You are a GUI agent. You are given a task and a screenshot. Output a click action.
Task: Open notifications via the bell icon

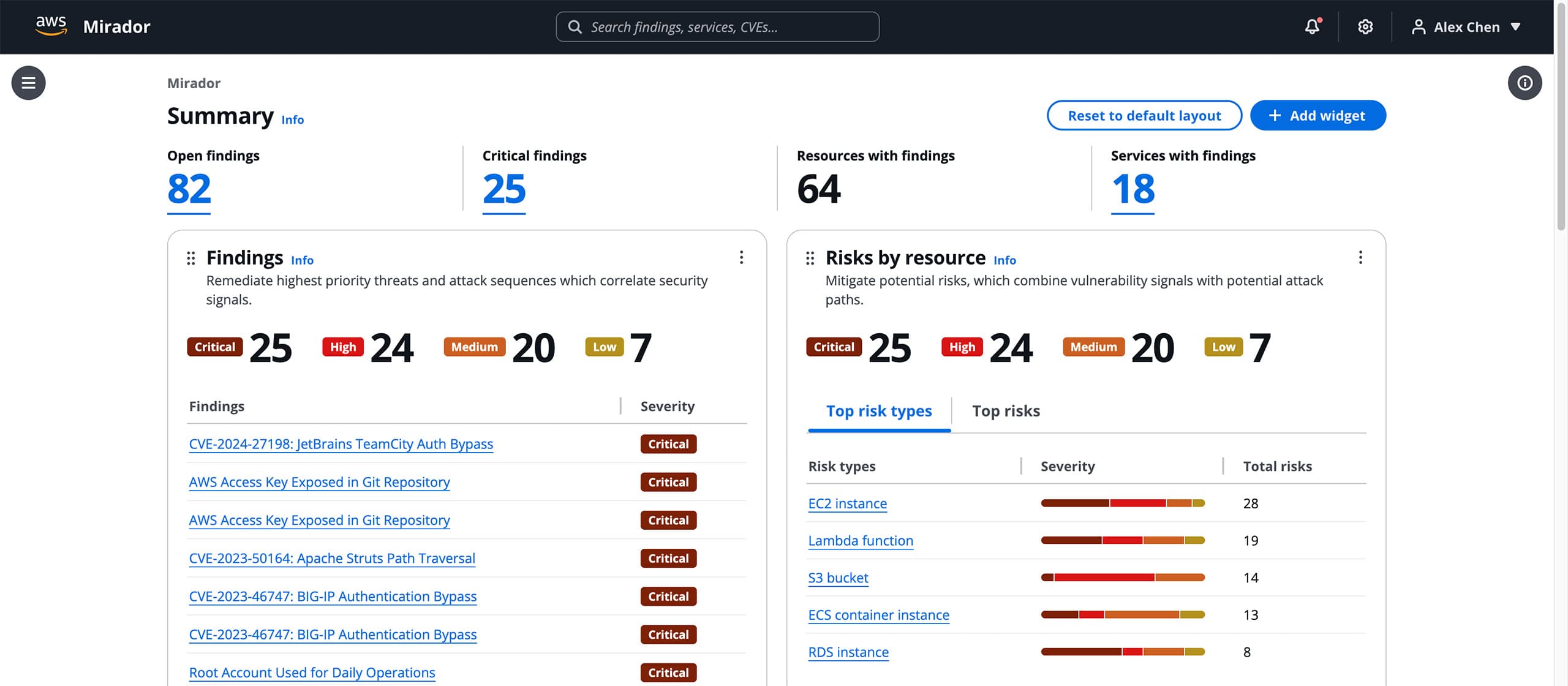pos(1311,26)
